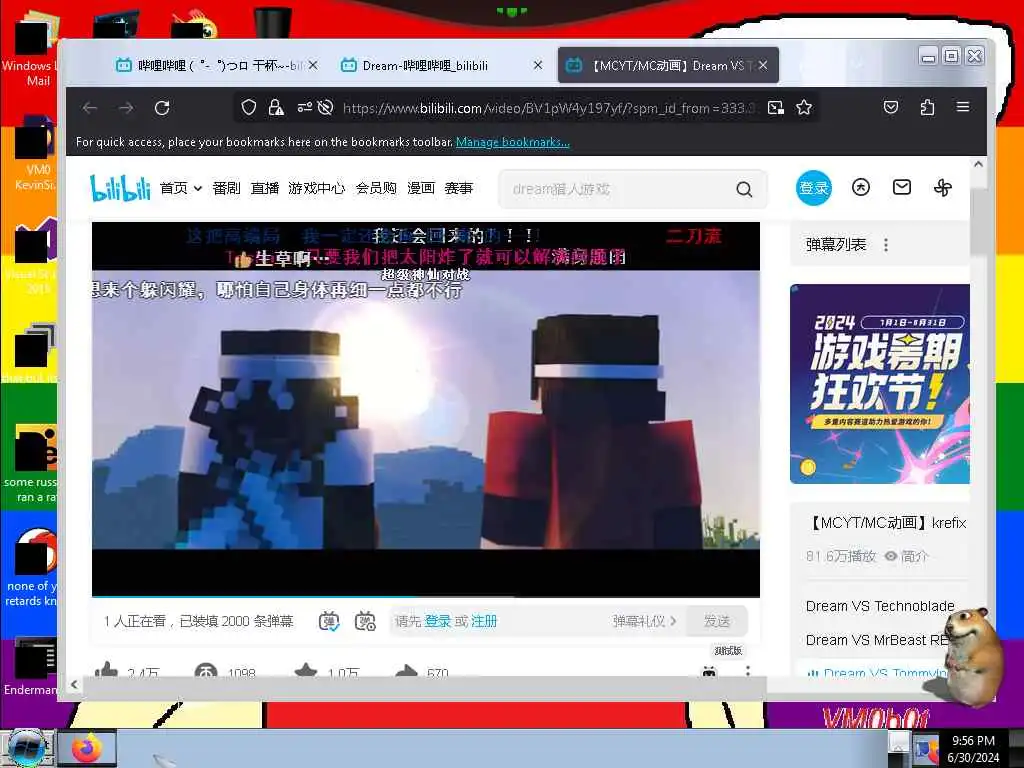Click the 发送 send button

tap(716, 621)
